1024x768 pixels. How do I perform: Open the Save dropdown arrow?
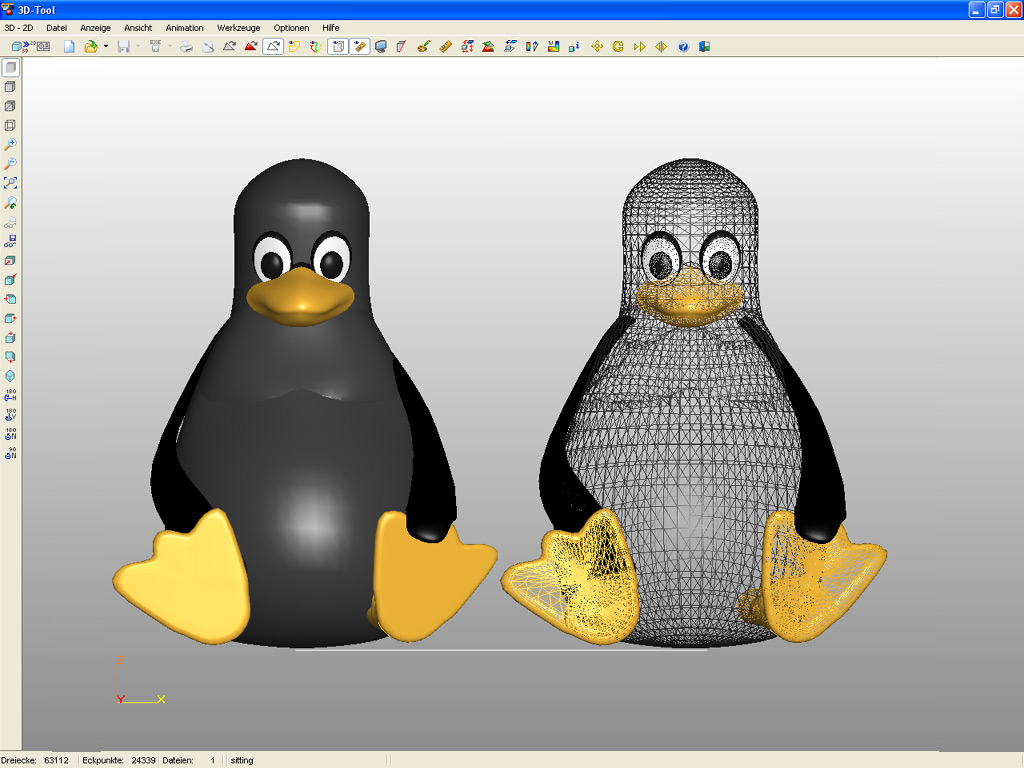click(137, 46)
